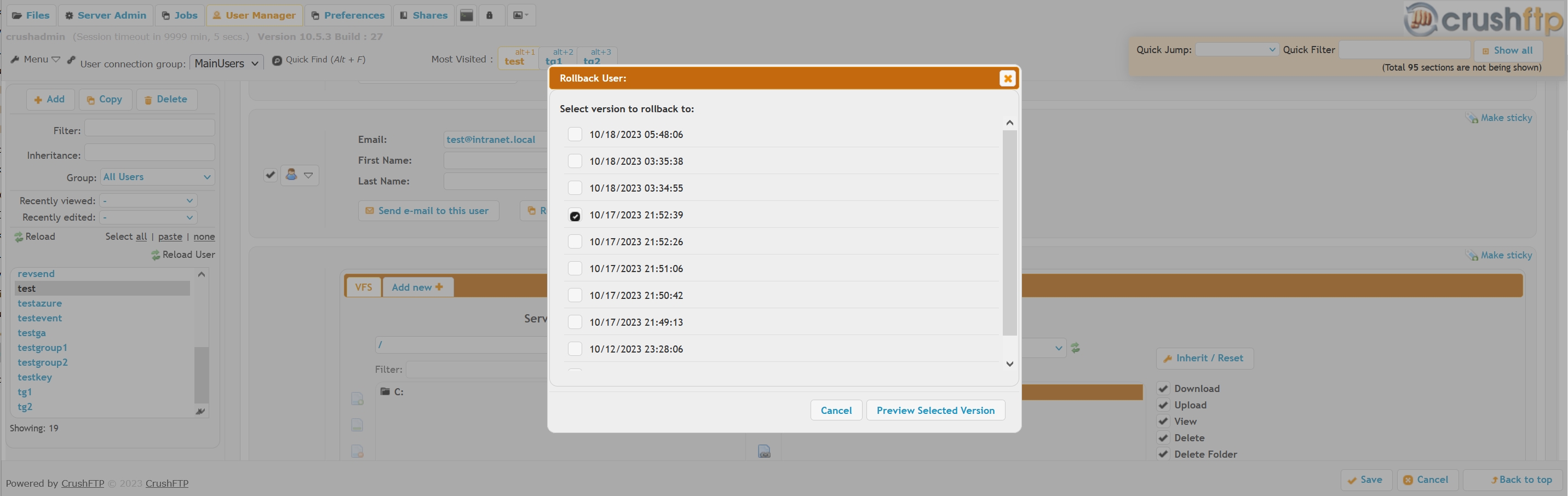Switch to the Jobs tab

(180, 15)
